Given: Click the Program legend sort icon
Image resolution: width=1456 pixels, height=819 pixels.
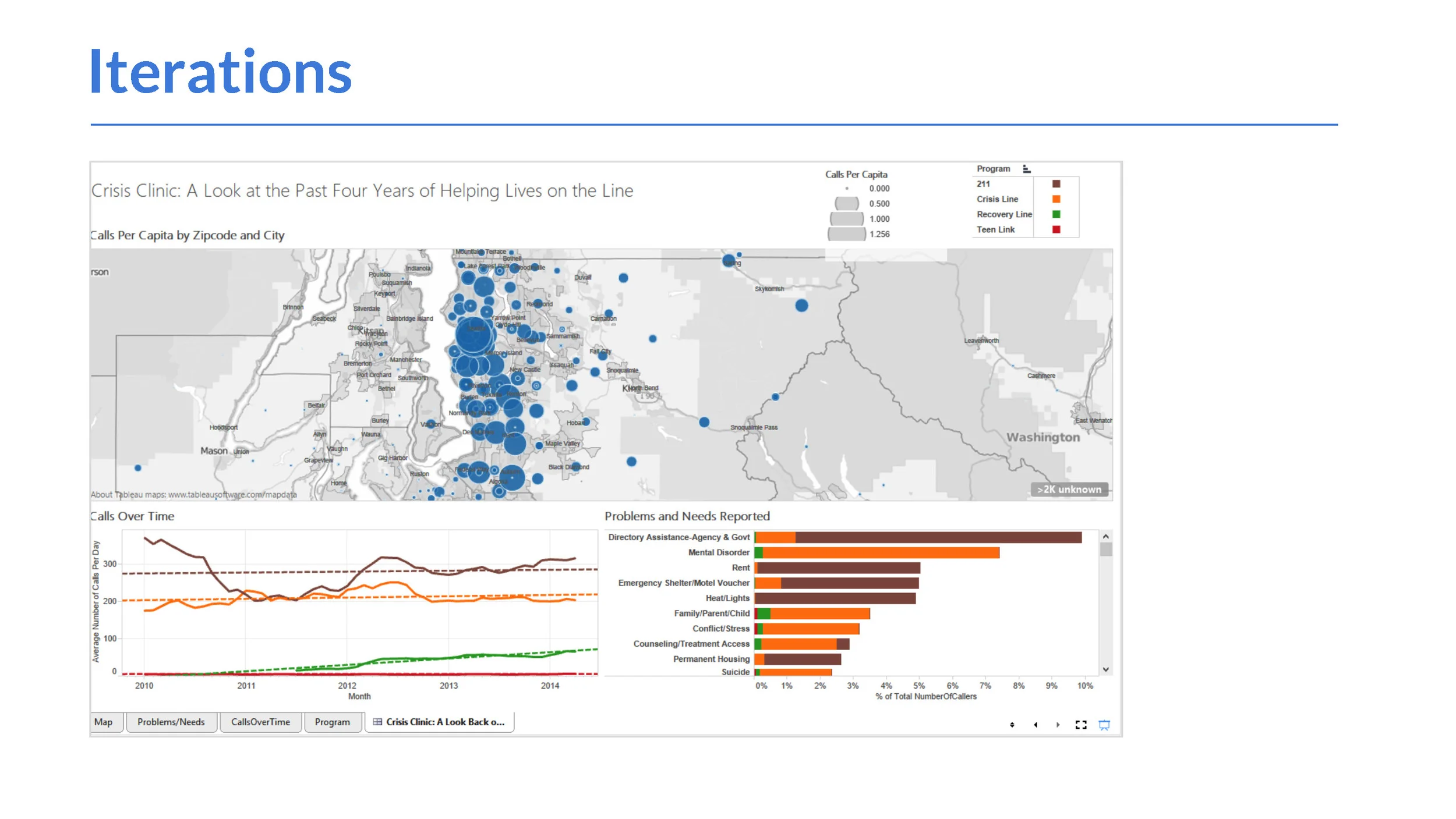Looking at the screenshot, I should point(1026,169).
